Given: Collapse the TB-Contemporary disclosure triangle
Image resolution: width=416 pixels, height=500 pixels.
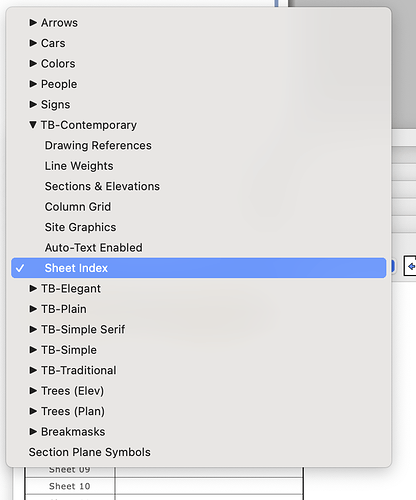Looking at the screenshot, I should (33, 125).
